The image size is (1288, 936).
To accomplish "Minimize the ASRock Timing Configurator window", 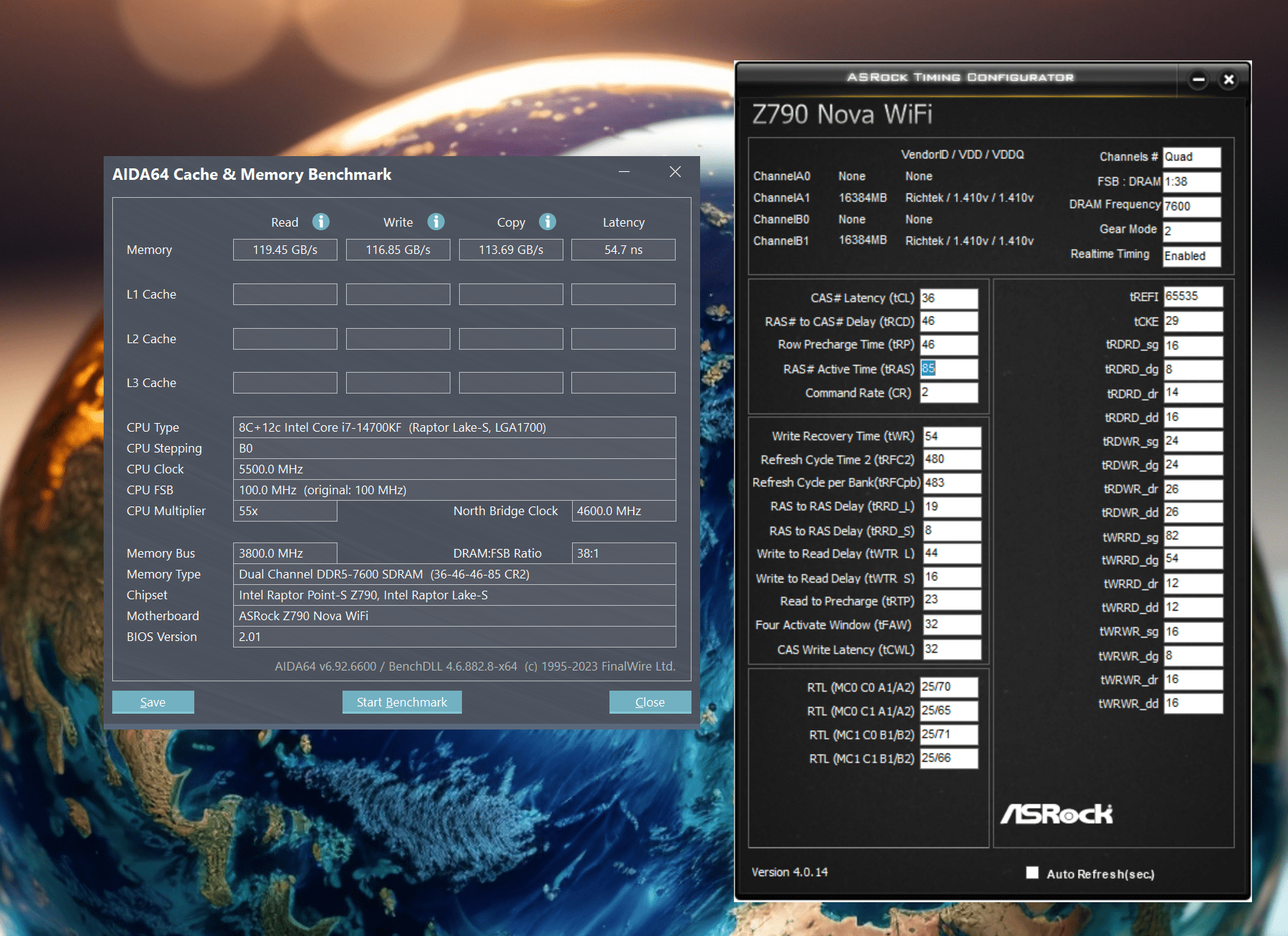I will coord(1198,79).
